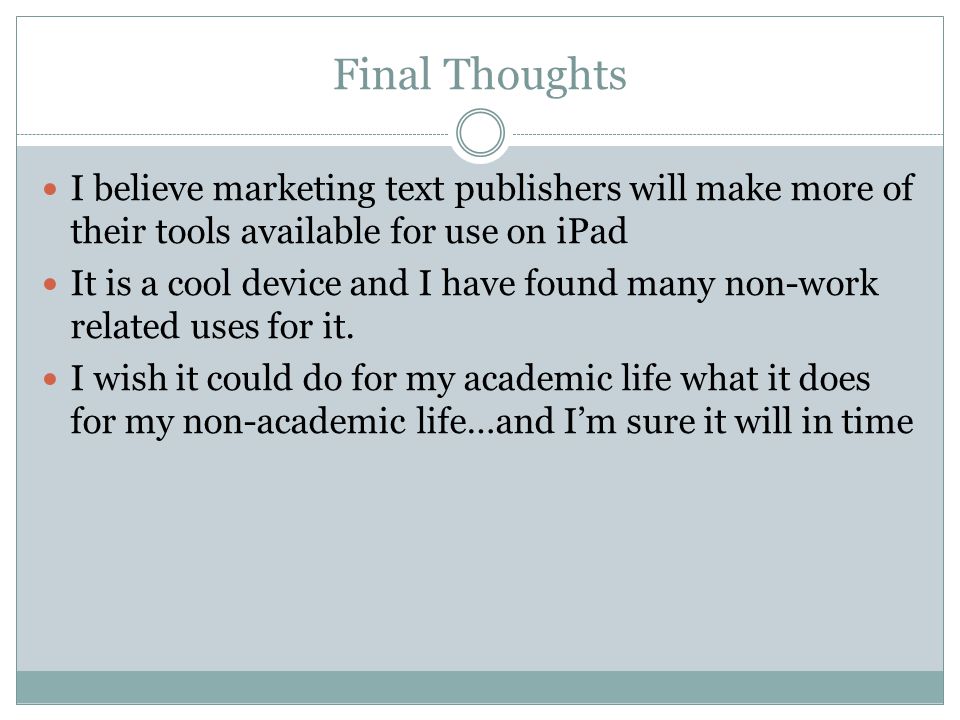This screenshot has width=960, height=720.
Task: Click the dashed divider line left of circle
Action: (x=233, y=134)
